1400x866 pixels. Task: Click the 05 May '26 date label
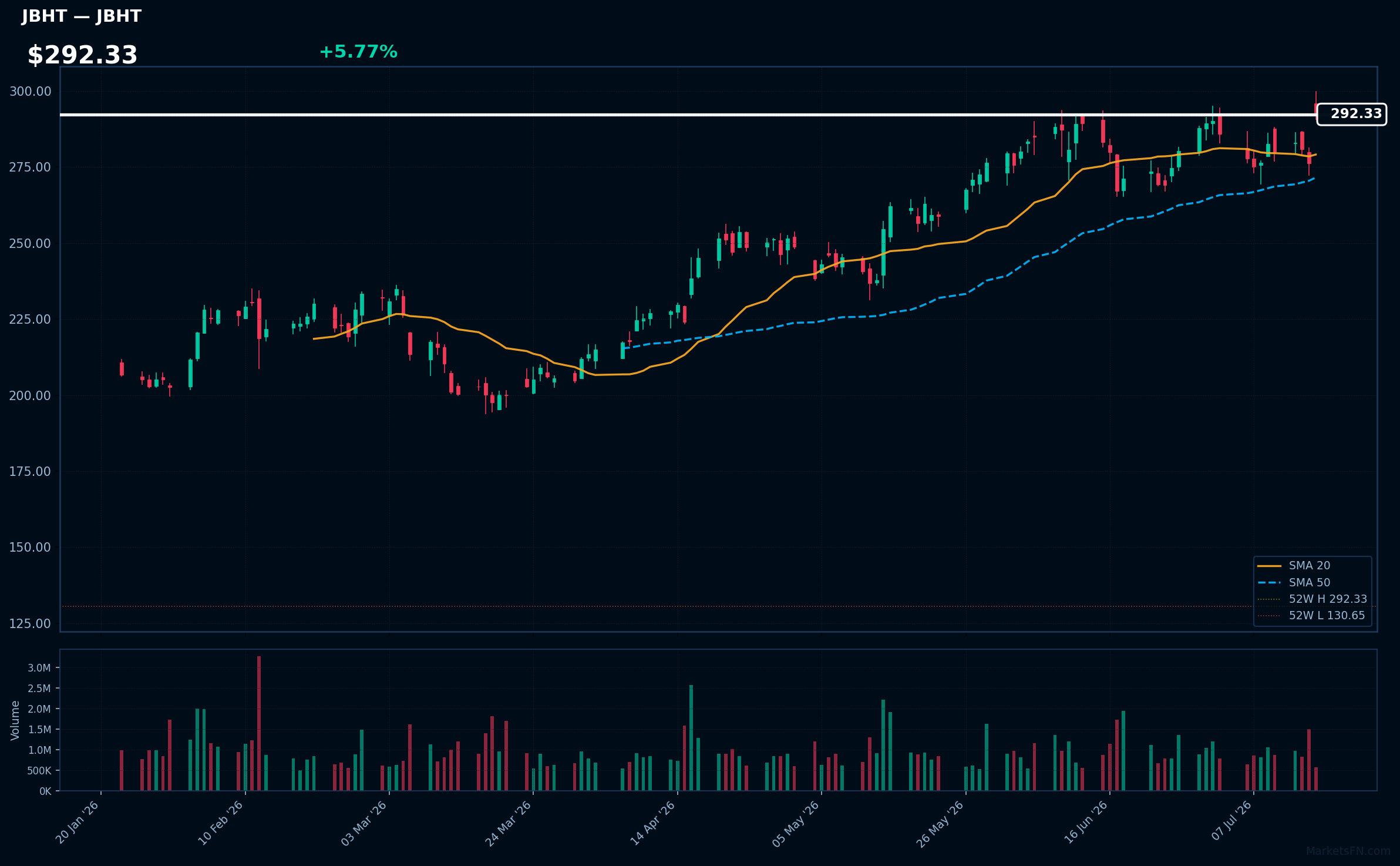(x=796, y=824)
